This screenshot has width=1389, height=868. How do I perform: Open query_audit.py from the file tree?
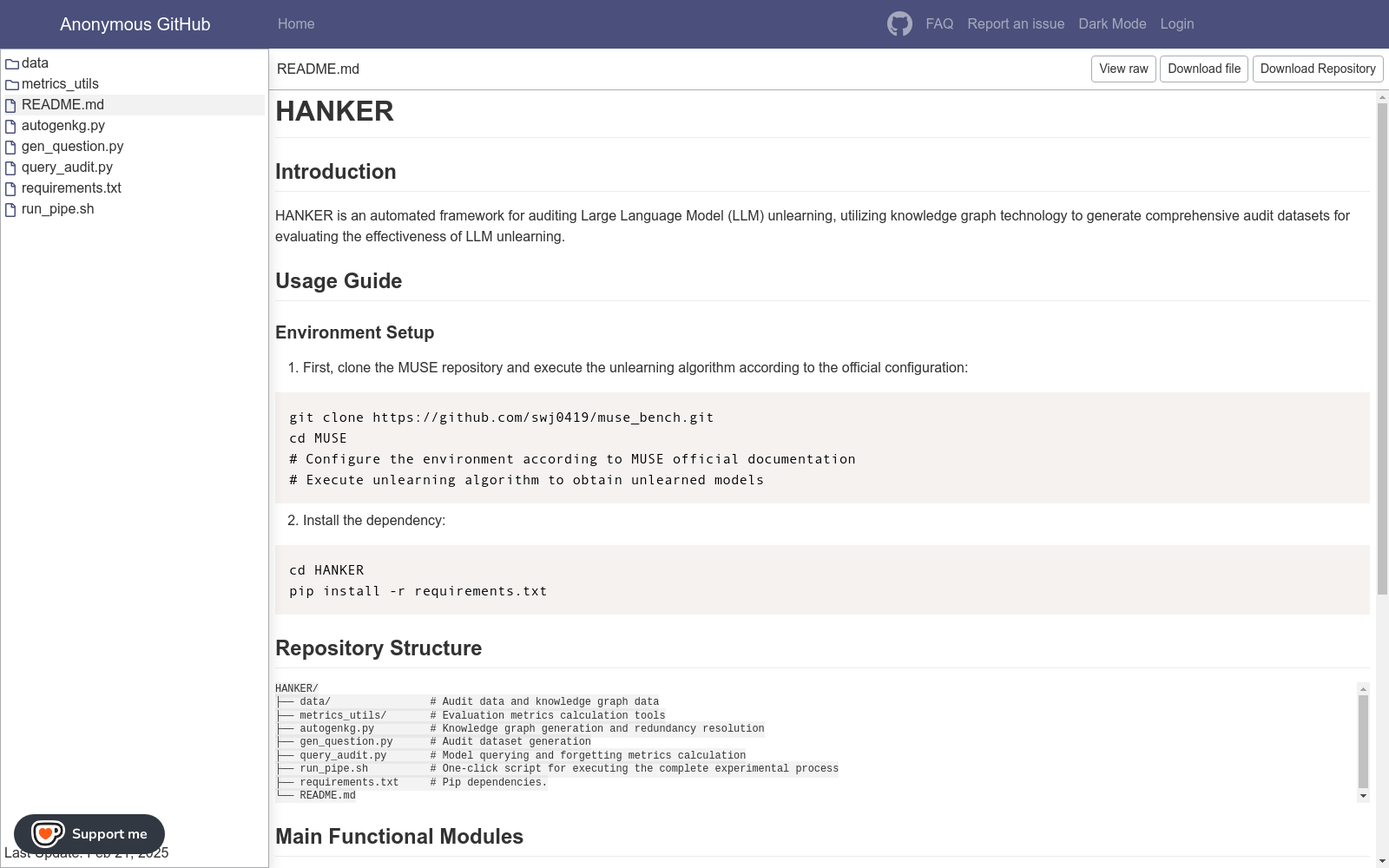click(x=67, y=167)
